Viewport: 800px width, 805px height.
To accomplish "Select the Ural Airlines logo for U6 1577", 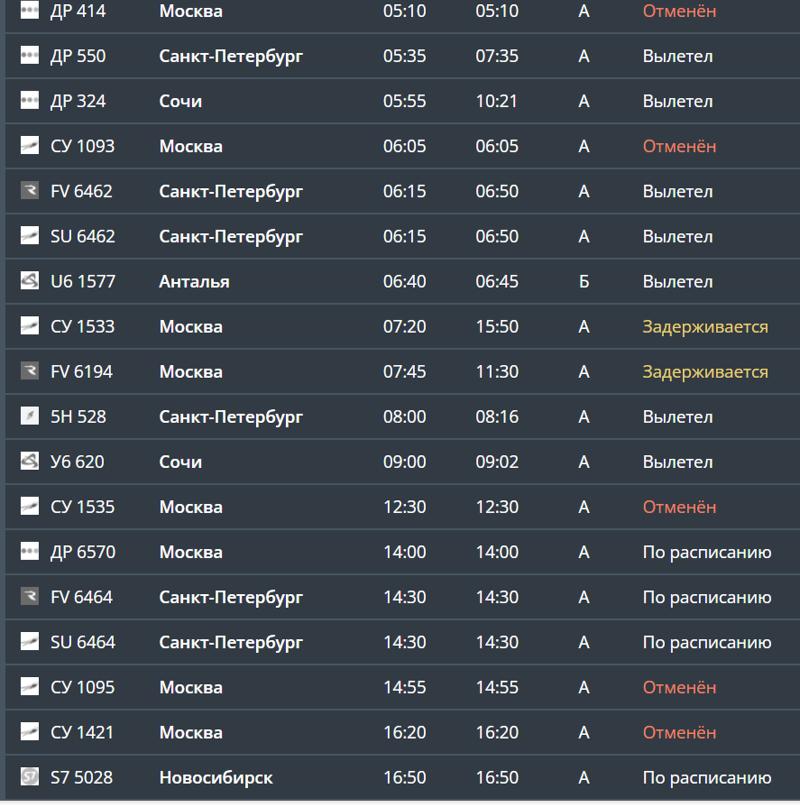I will [x=29, y=281].
